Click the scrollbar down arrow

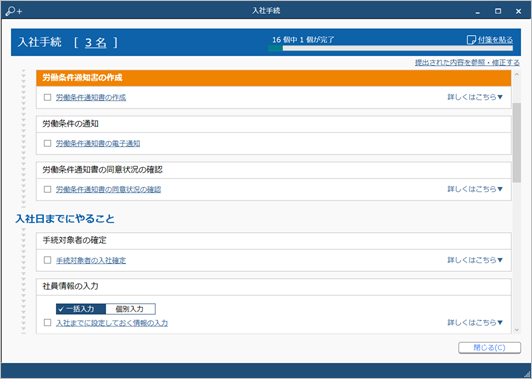pyautogui.click(x=516, y=330)
